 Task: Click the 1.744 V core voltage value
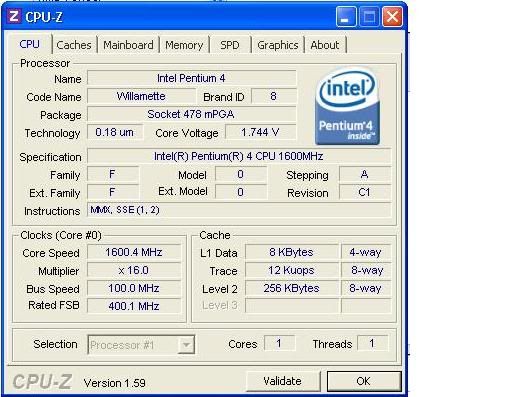click(261, 132)
